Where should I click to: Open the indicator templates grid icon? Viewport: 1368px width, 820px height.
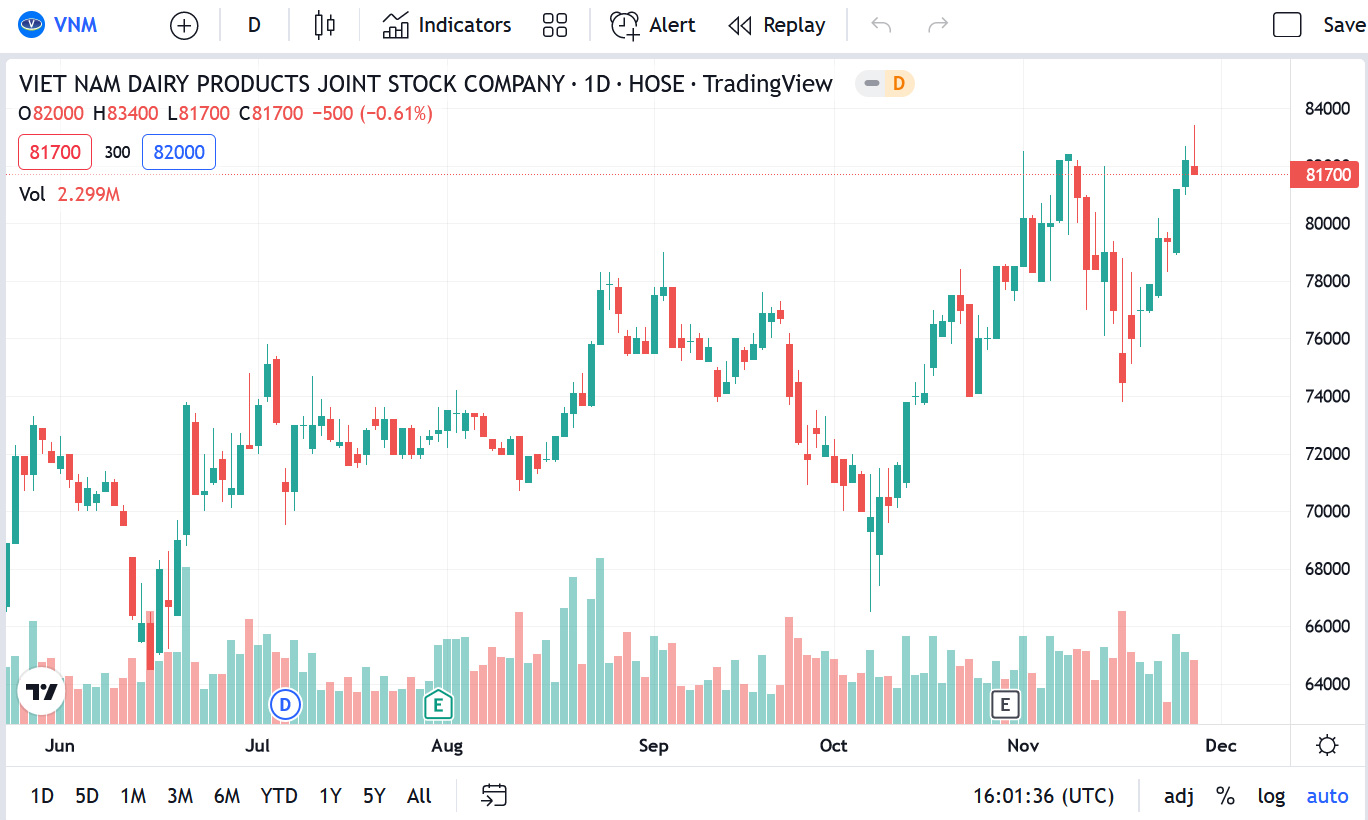(555, 26)
